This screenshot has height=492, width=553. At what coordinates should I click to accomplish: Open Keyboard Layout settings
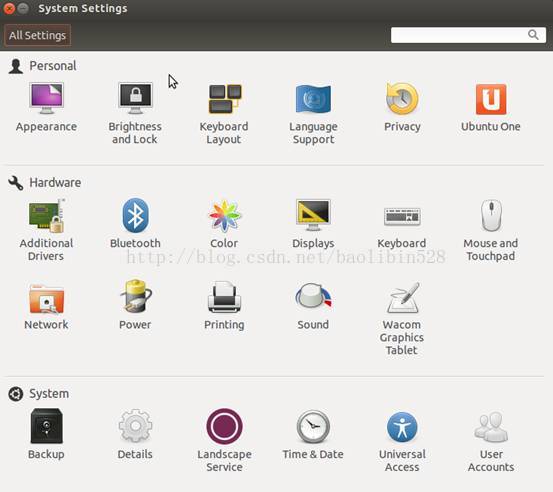tap(224, 113)
